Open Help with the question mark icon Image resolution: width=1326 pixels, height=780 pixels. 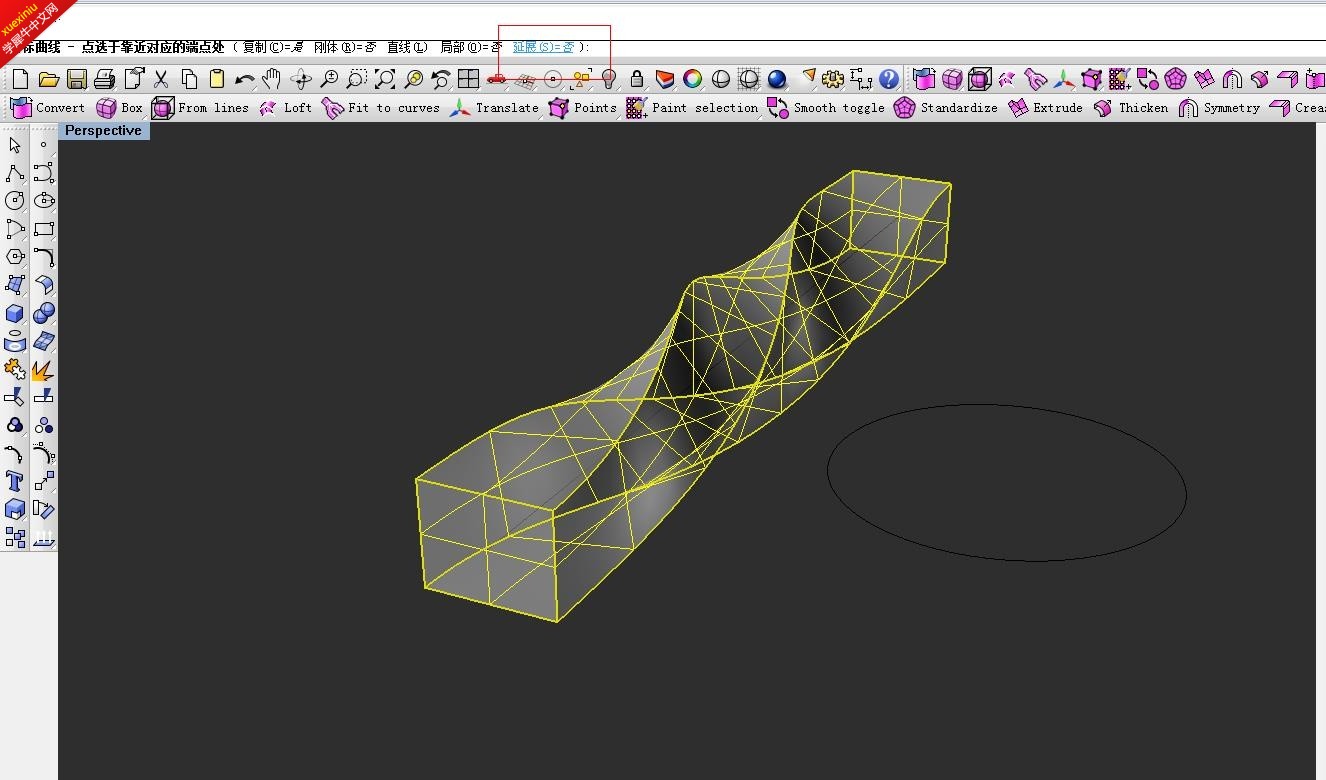coord(889,79)
